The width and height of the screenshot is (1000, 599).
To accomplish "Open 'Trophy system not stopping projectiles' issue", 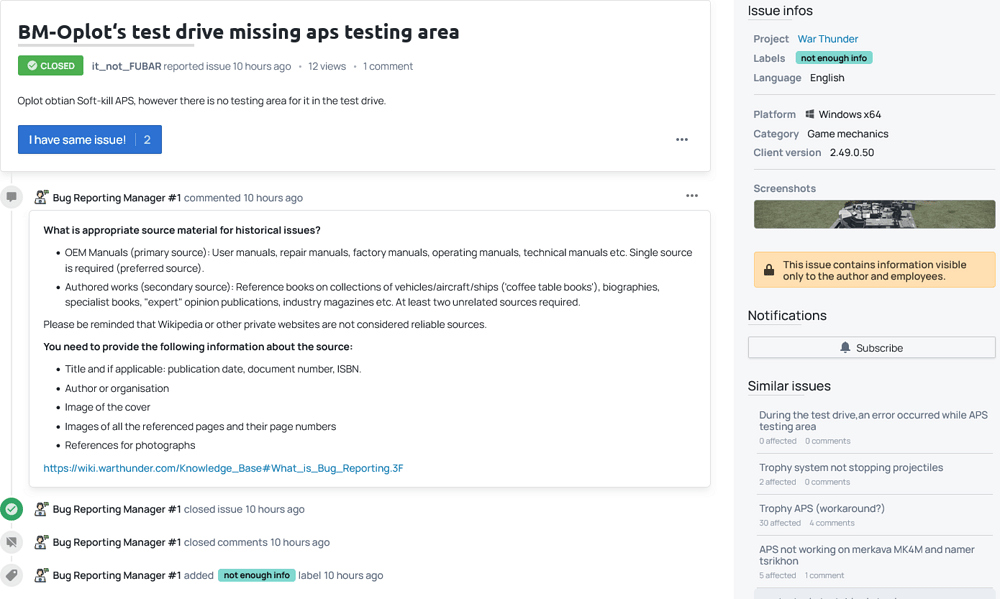I will coord(850,467).
